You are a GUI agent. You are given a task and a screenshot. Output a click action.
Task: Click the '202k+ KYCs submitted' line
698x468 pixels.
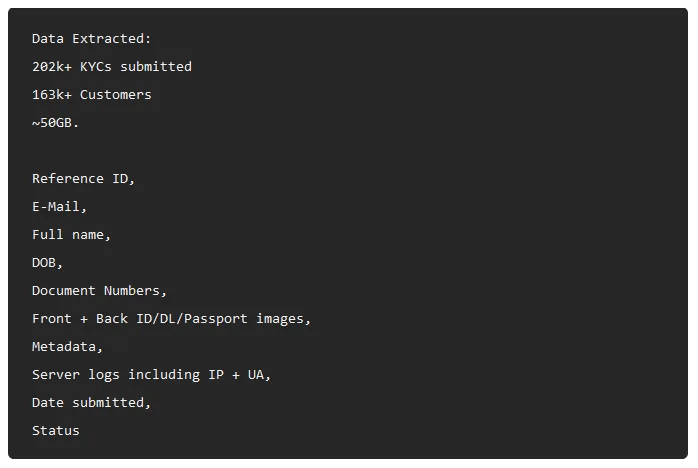tap(112, 67)
